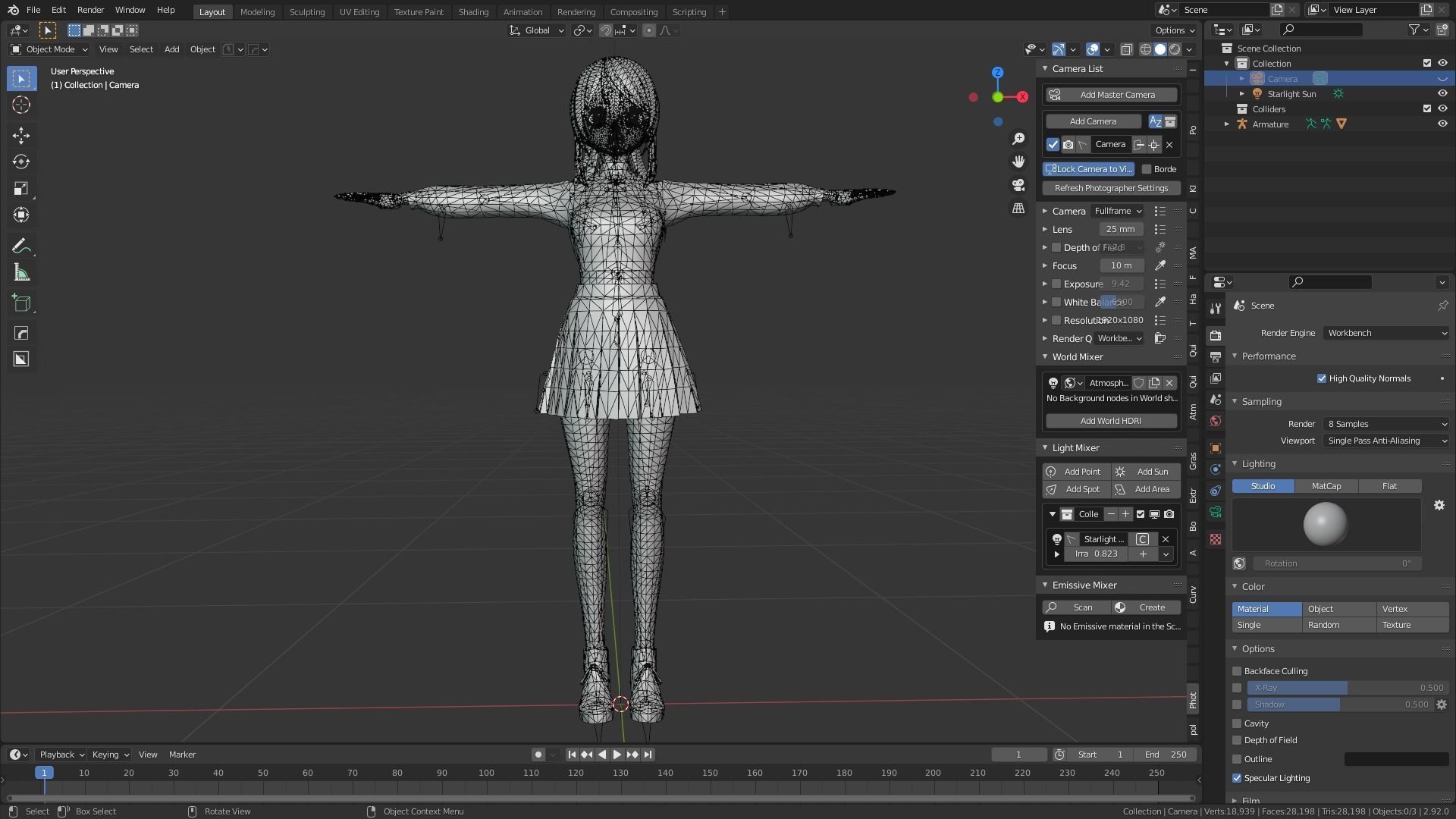
Task: Enable Backface Culling checkbox
Action: point(1237,671)
